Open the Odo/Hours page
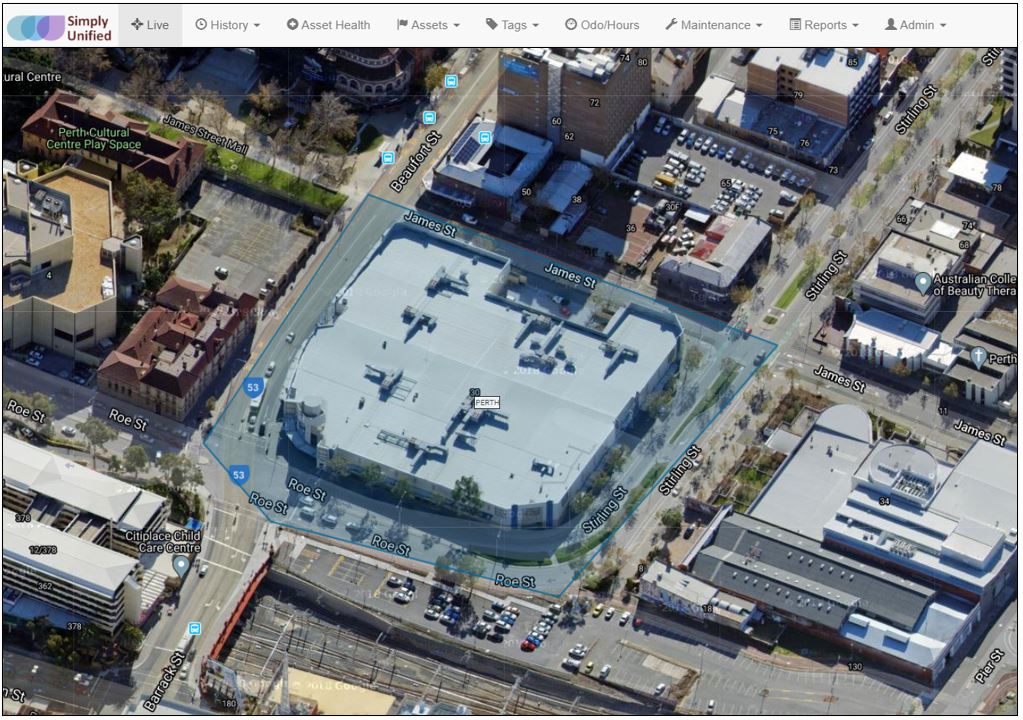 [602, 25]
